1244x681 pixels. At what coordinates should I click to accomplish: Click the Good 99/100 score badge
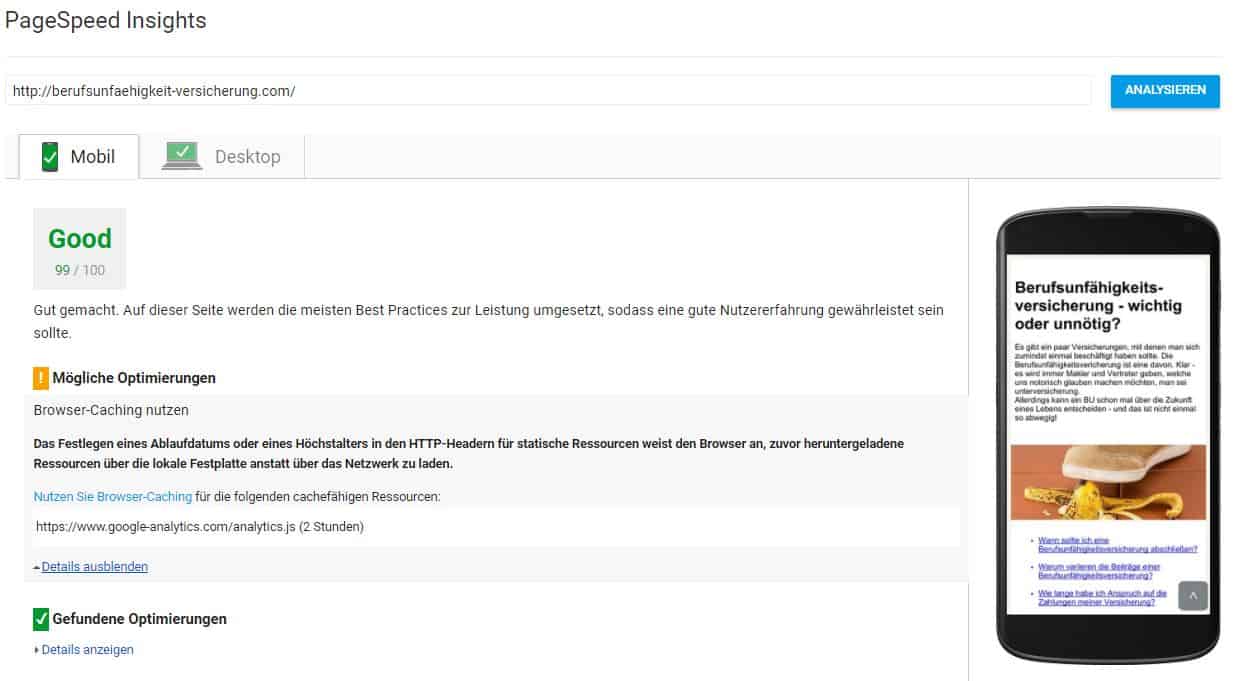pos(80,248)
